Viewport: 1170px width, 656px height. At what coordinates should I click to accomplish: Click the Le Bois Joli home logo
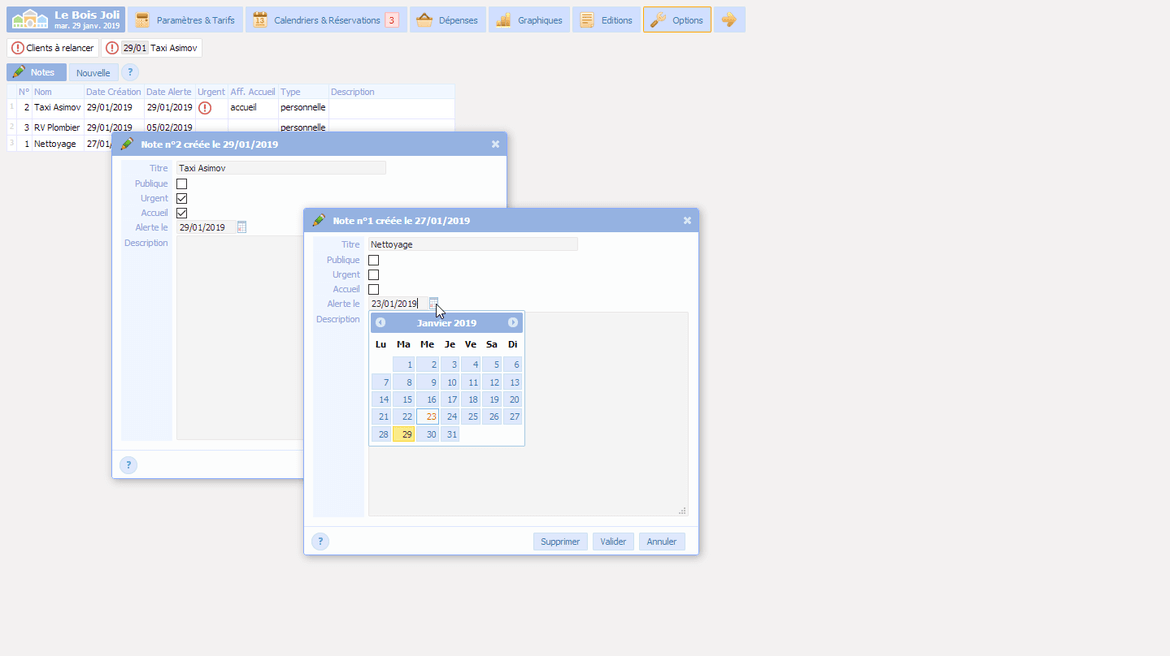65,19
